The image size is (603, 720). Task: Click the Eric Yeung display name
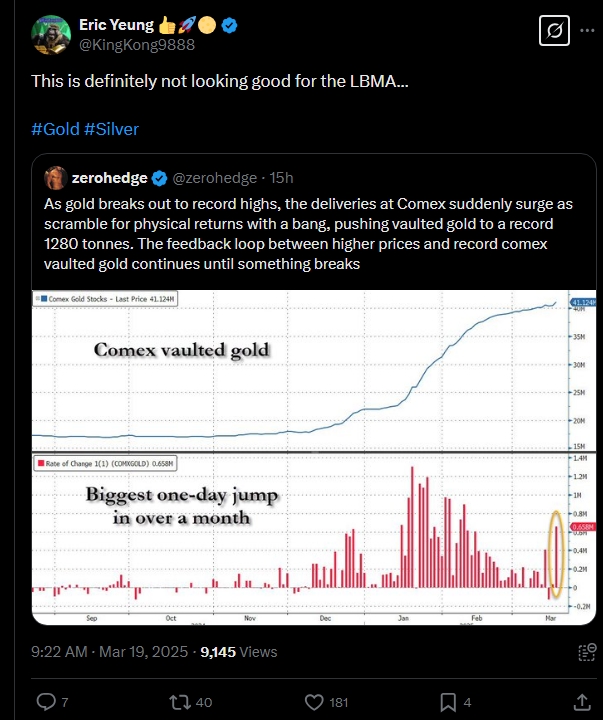[118, 25]
